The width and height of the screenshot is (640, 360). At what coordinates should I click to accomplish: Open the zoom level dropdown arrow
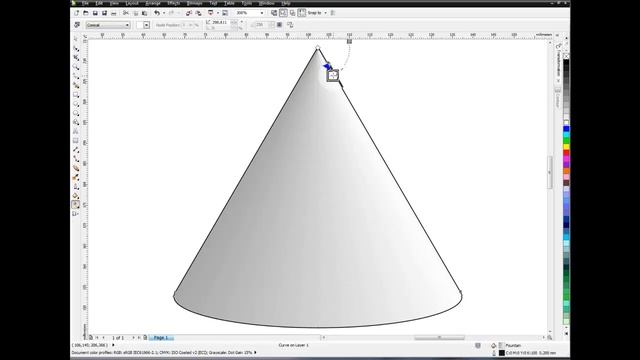[262, 13]
